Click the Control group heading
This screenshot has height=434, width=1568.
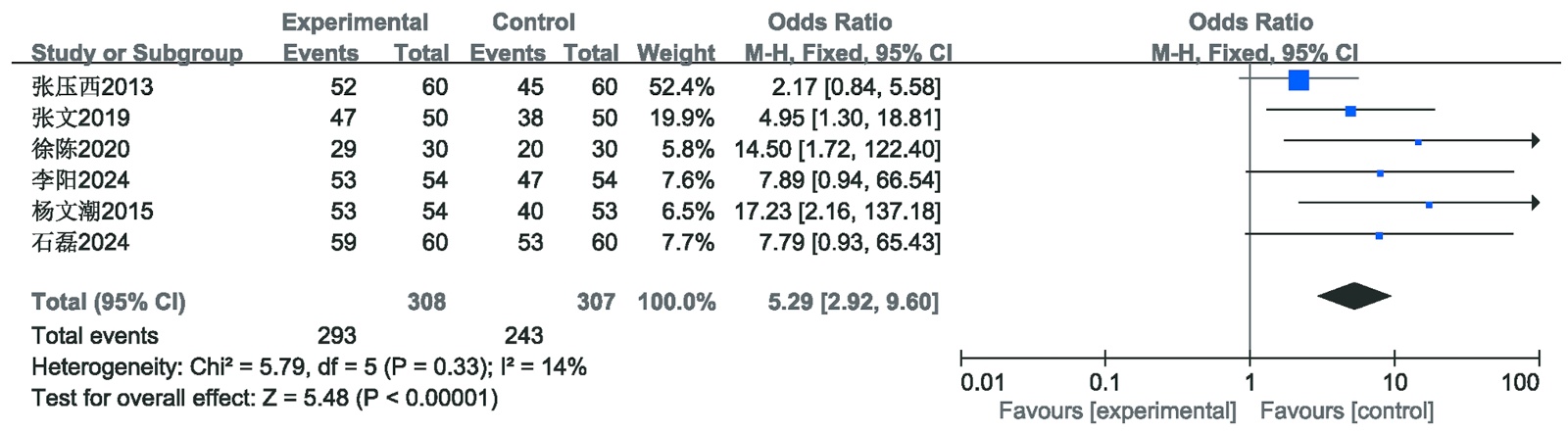533,23
